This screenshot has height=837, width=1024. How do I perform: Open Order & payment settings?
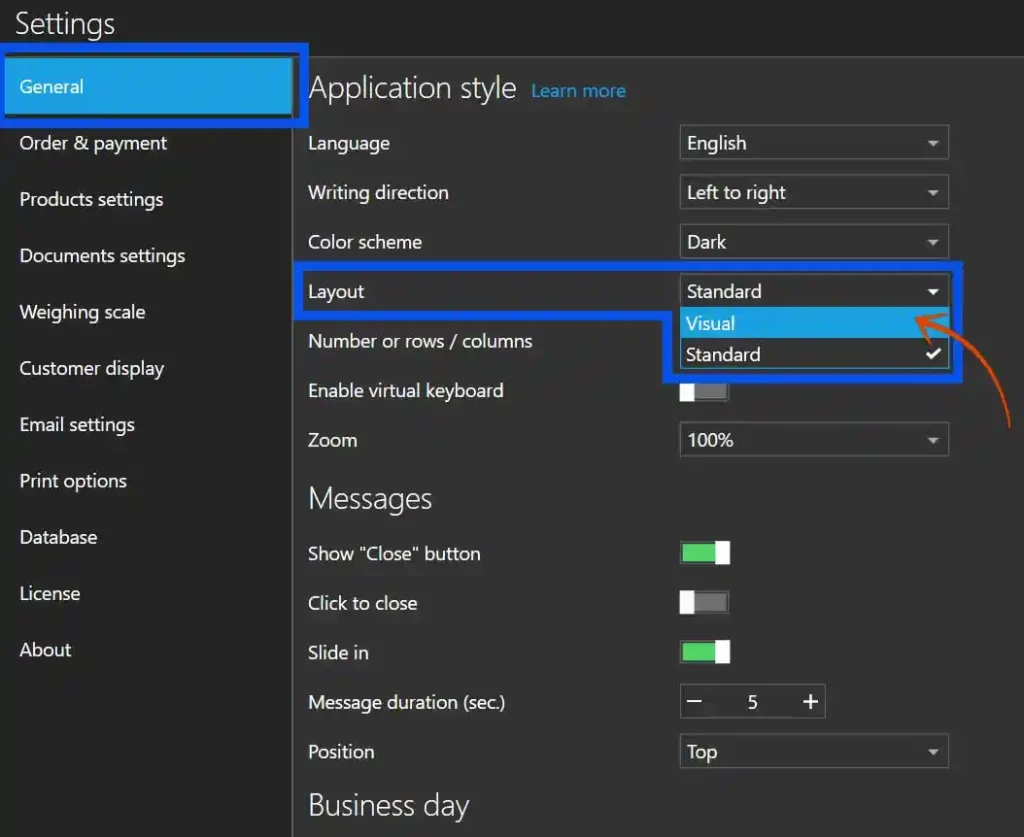[92, 143]
